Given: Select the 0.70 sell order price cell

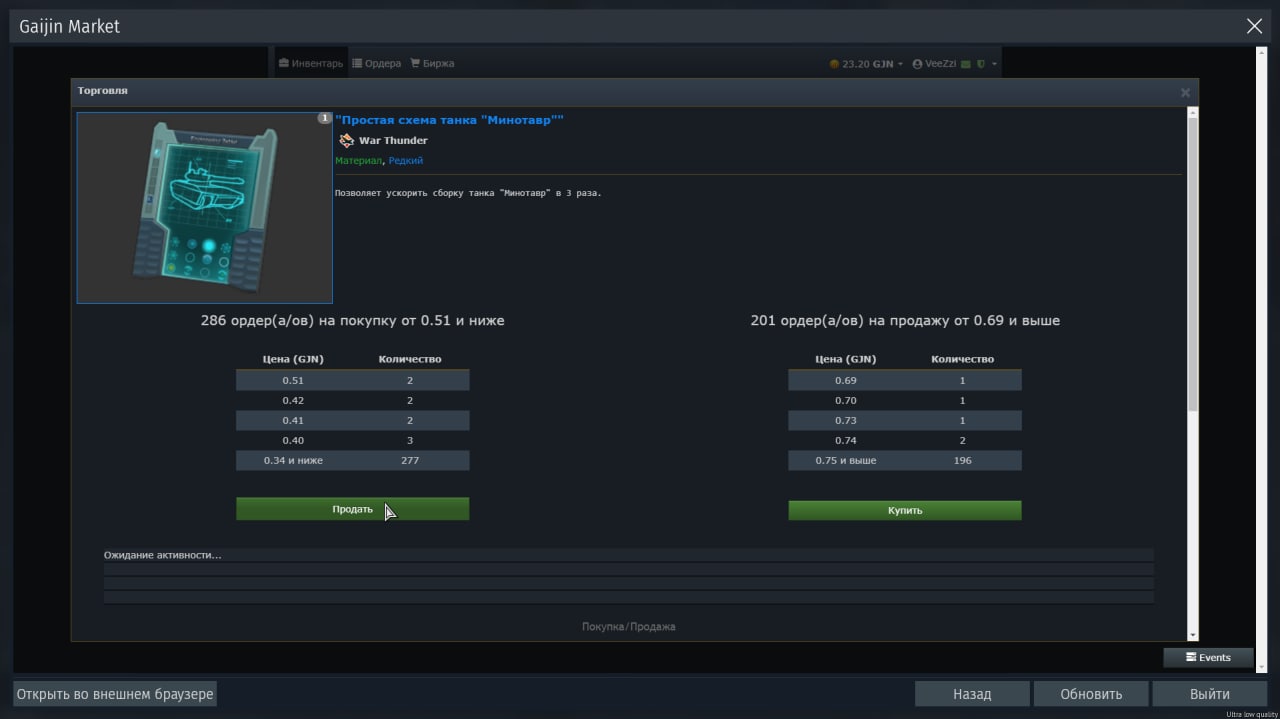Looking at the screenshot, I should point(846,400).
